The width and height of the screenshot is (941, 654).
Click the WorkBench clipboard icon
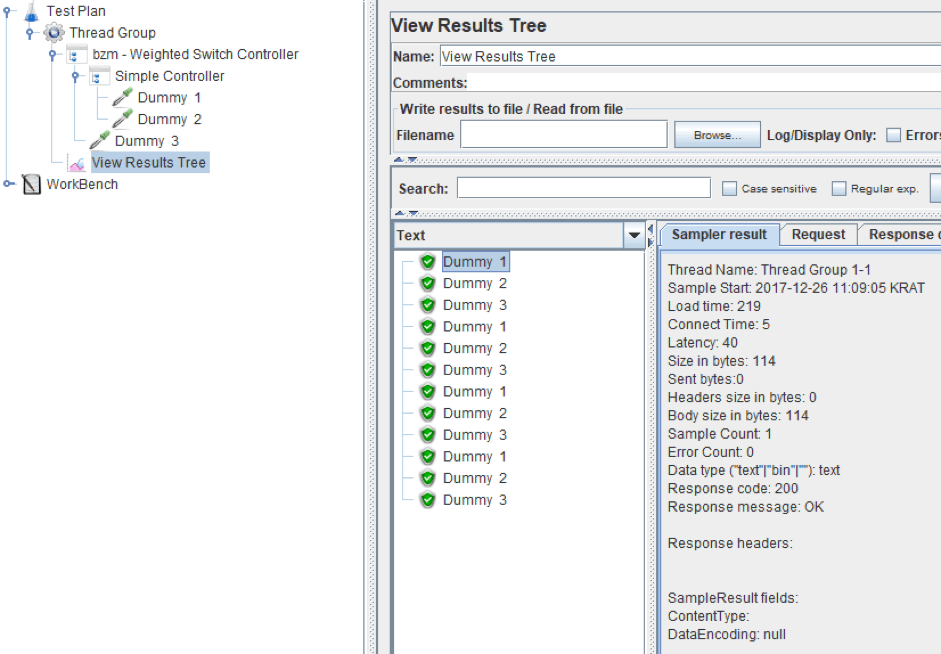pyautogui.click(x=31, y=184)
